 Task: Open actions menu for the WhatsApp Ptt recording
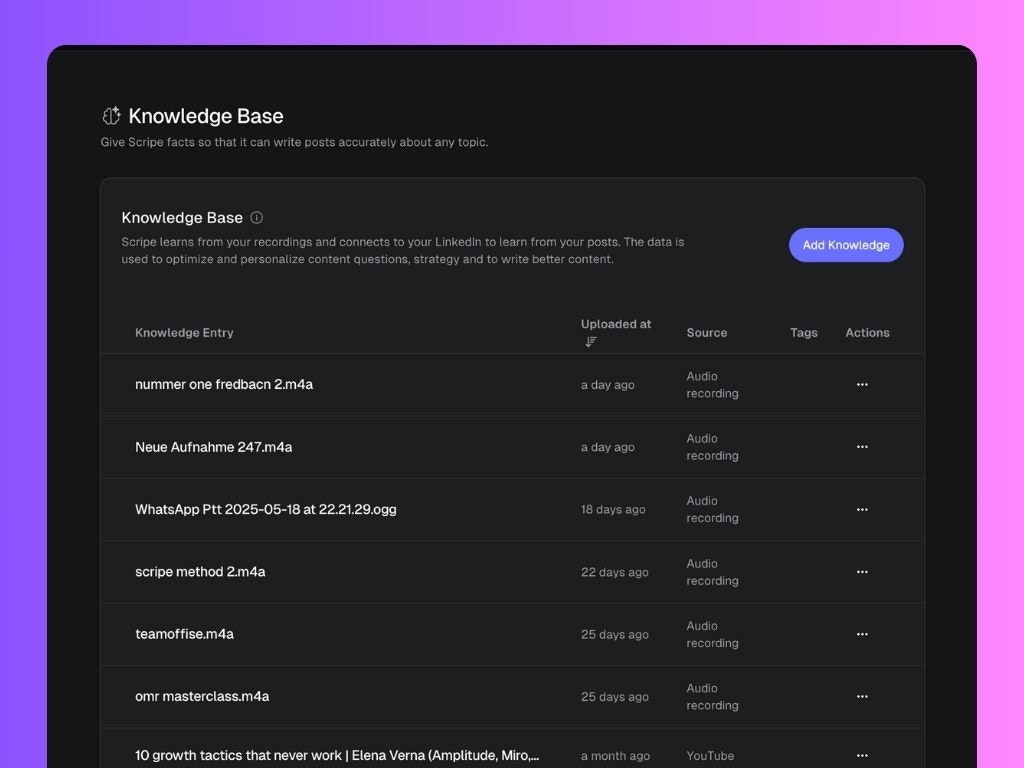click(x=862, y=509)
